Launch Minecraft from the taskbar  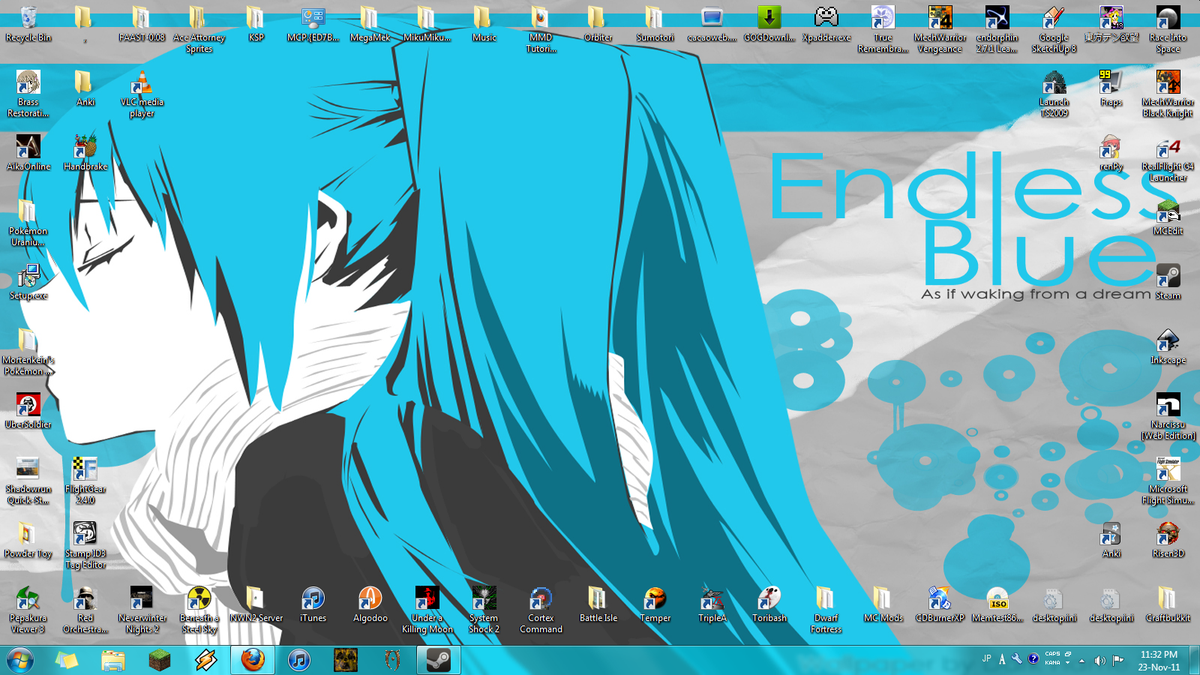(x=160, y=660)
